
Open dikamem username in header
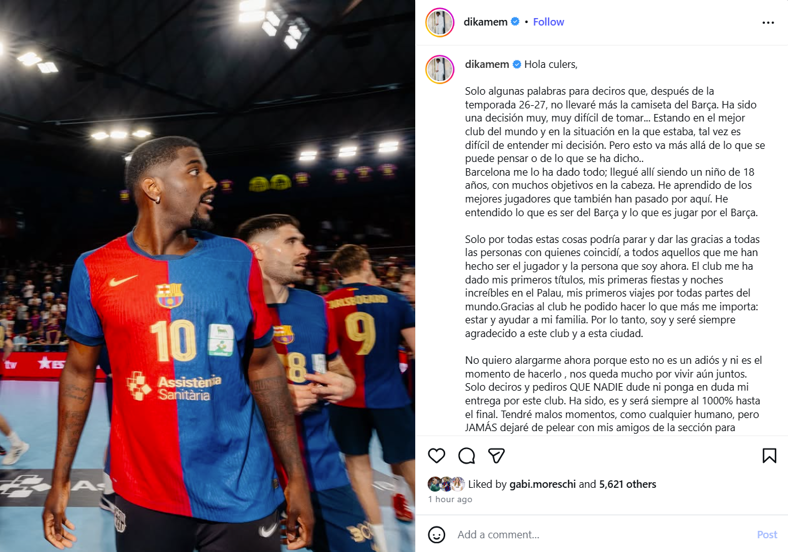(x=485, y=22)
